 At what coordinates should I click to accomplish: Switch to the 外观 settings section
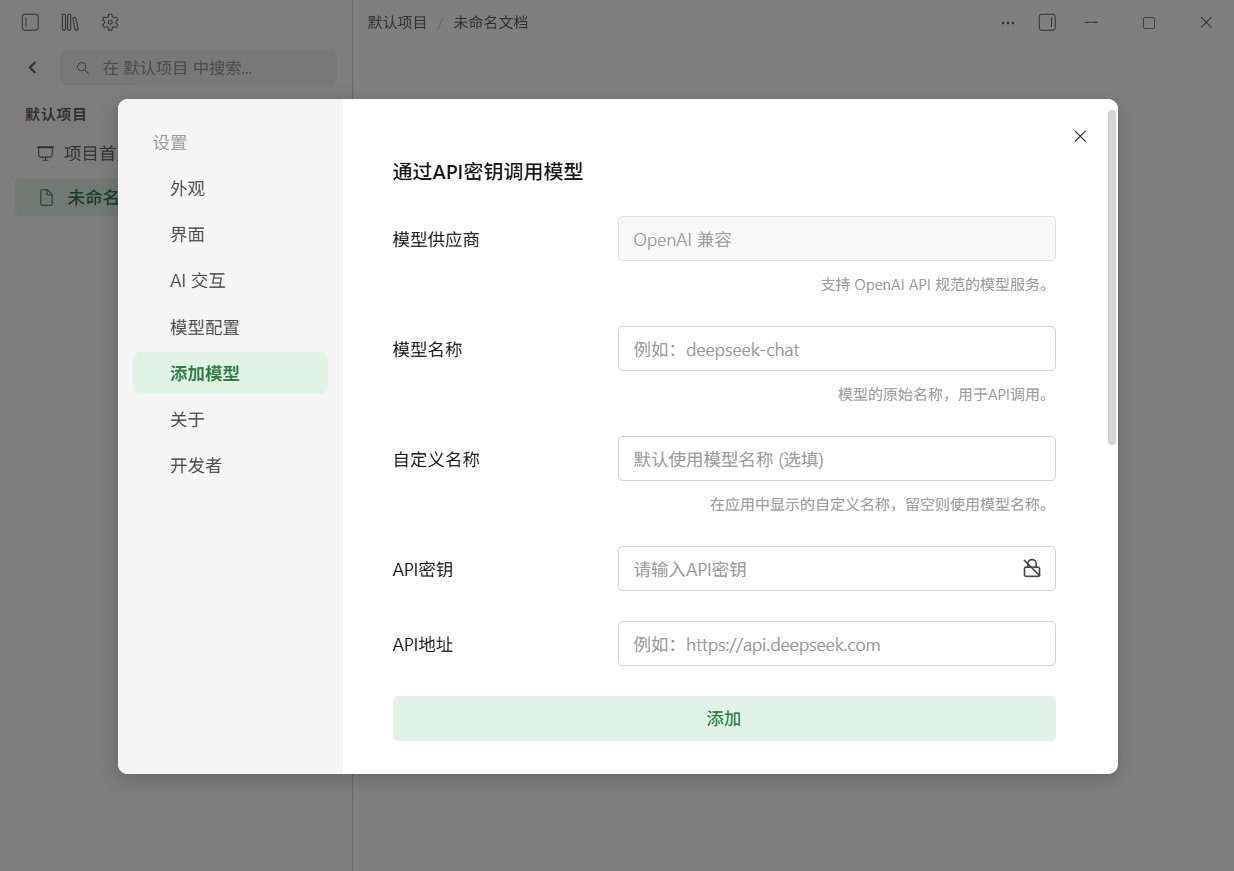188,188
